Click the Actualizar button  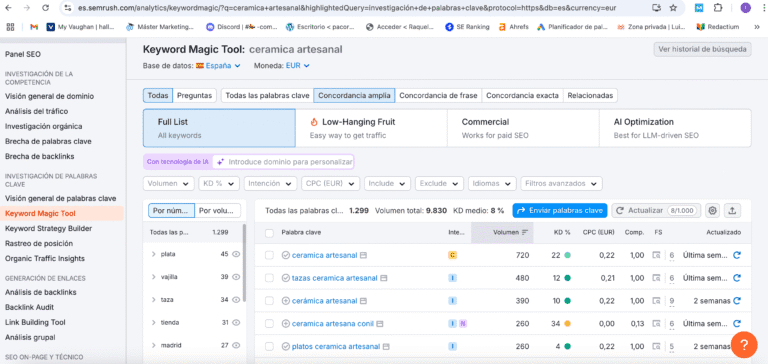(x=656, y=211)
